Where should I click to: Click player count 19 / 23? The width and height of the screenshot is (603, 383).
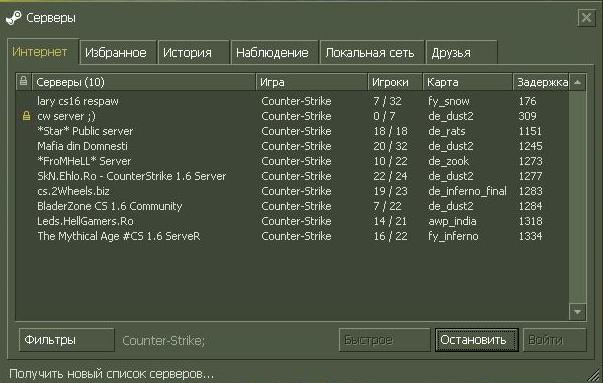click(390, 191)
